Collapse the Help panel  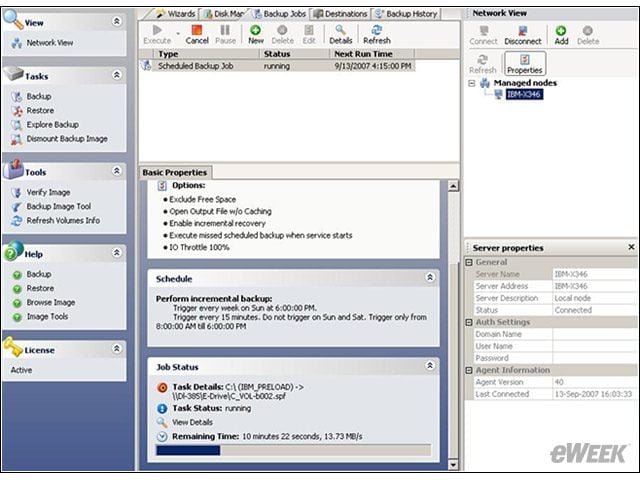[x=117, y=253]
